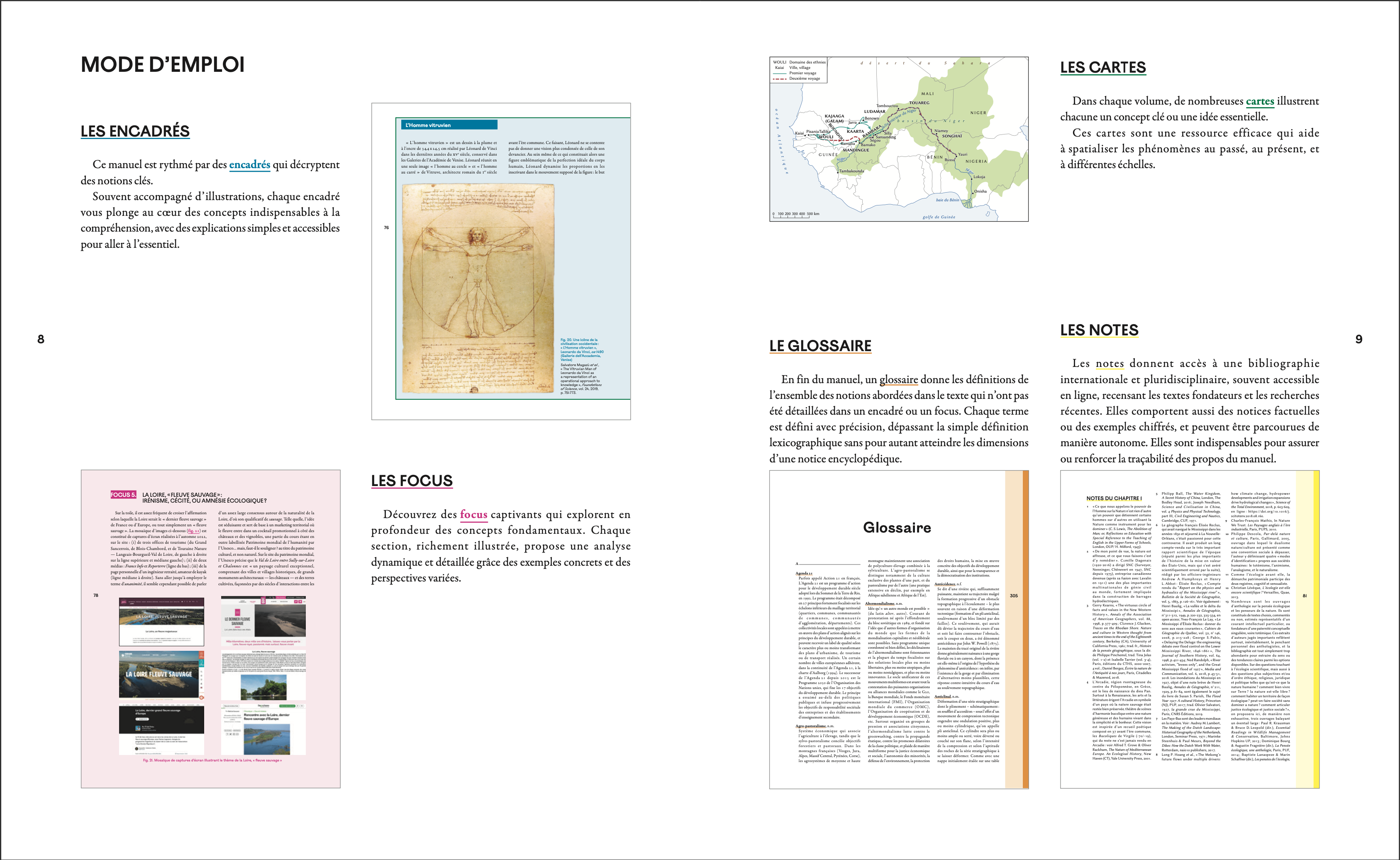Click the underlined "encadrés" link
The height and width of the screenshot is (860, 1400).
pos(249,165)
